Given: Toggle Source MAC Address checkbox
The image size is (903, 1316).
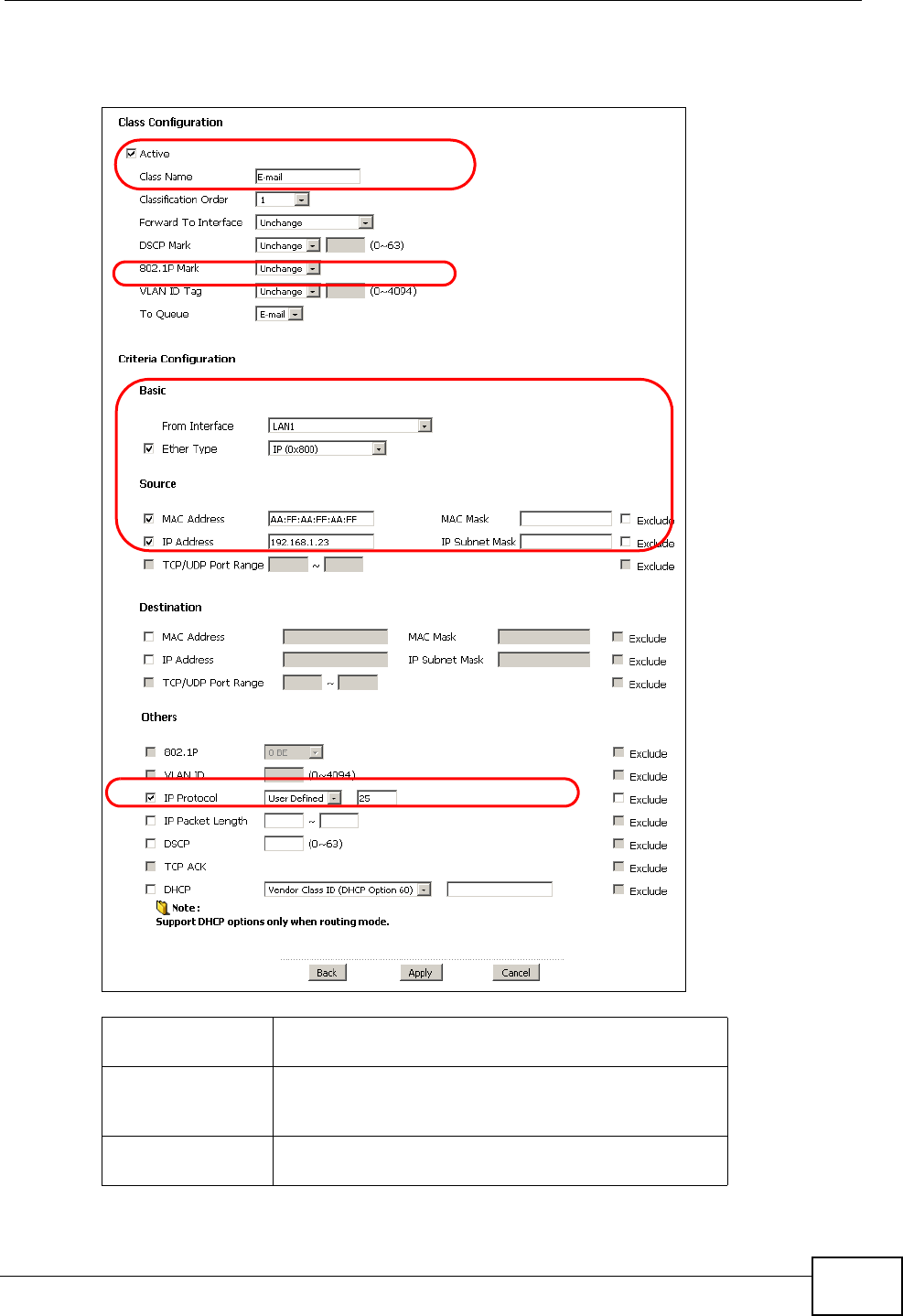Looking at the screenshot, I should coord(149,519).
